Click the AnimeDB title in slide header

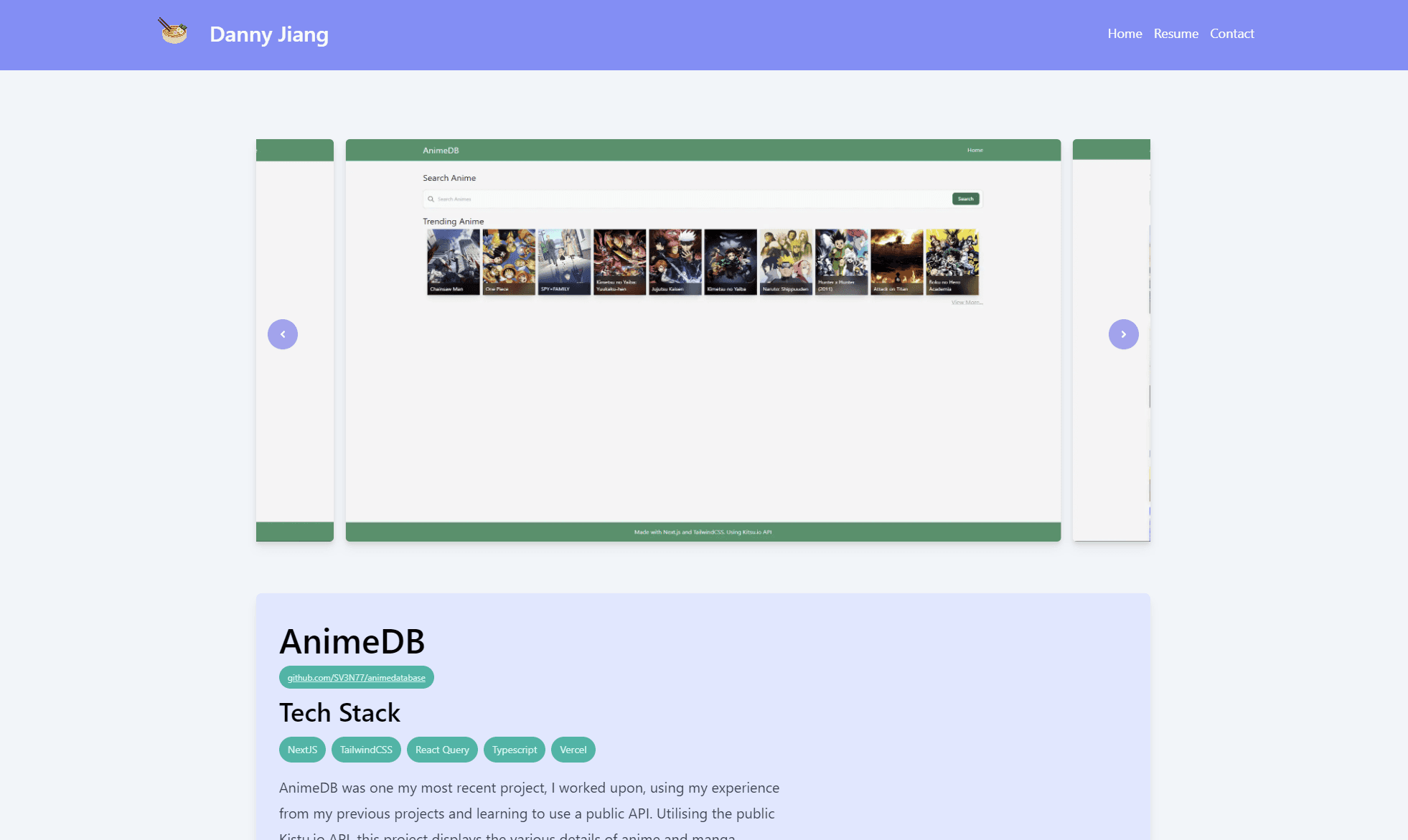(441, 151)
